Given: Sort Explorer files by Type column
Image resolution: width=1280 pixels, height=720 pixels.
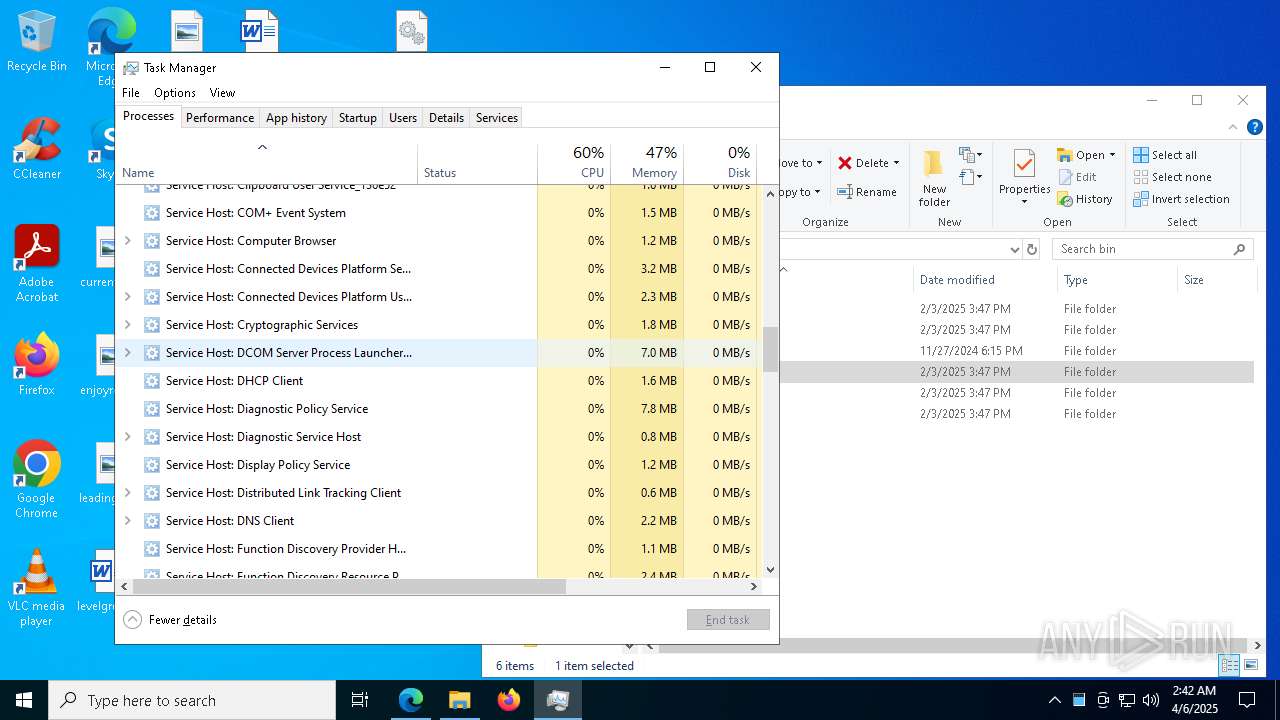Looking at the screenshot, I should tap(1117, 280).
